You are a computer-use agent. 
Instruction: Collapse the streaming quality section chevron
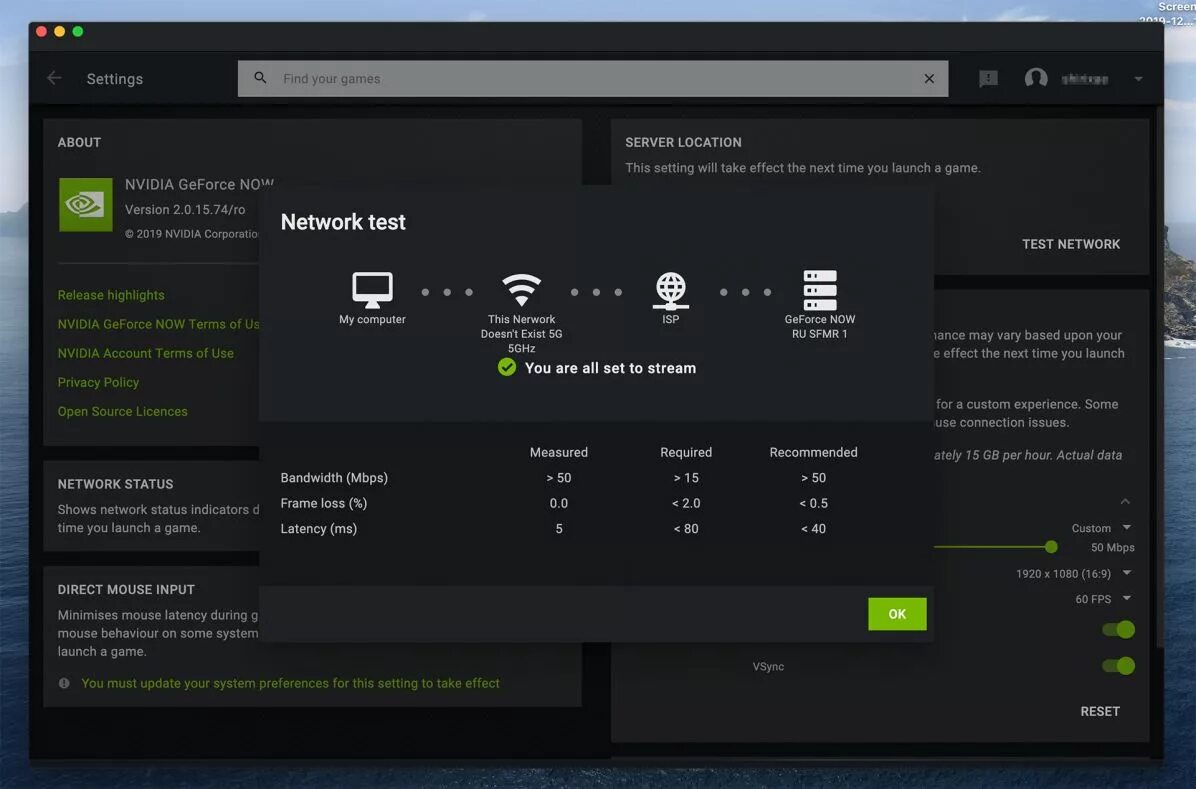(1125, 501)
